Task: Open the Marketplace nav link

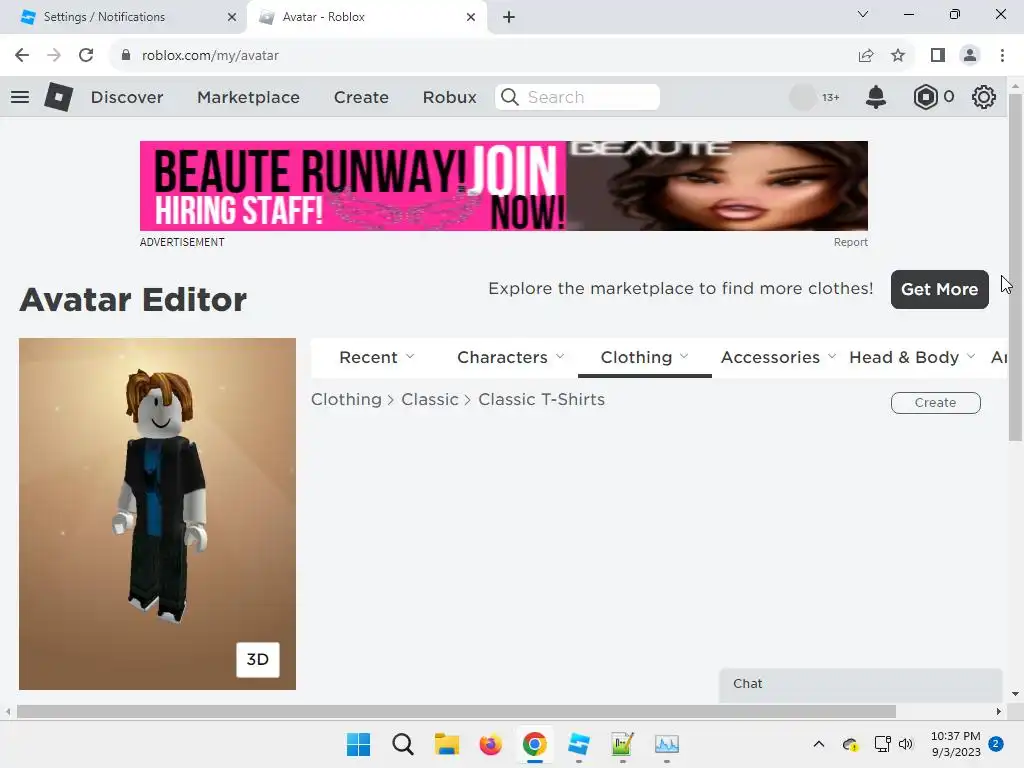Action: pyautogui.click(x=248, y=97)
